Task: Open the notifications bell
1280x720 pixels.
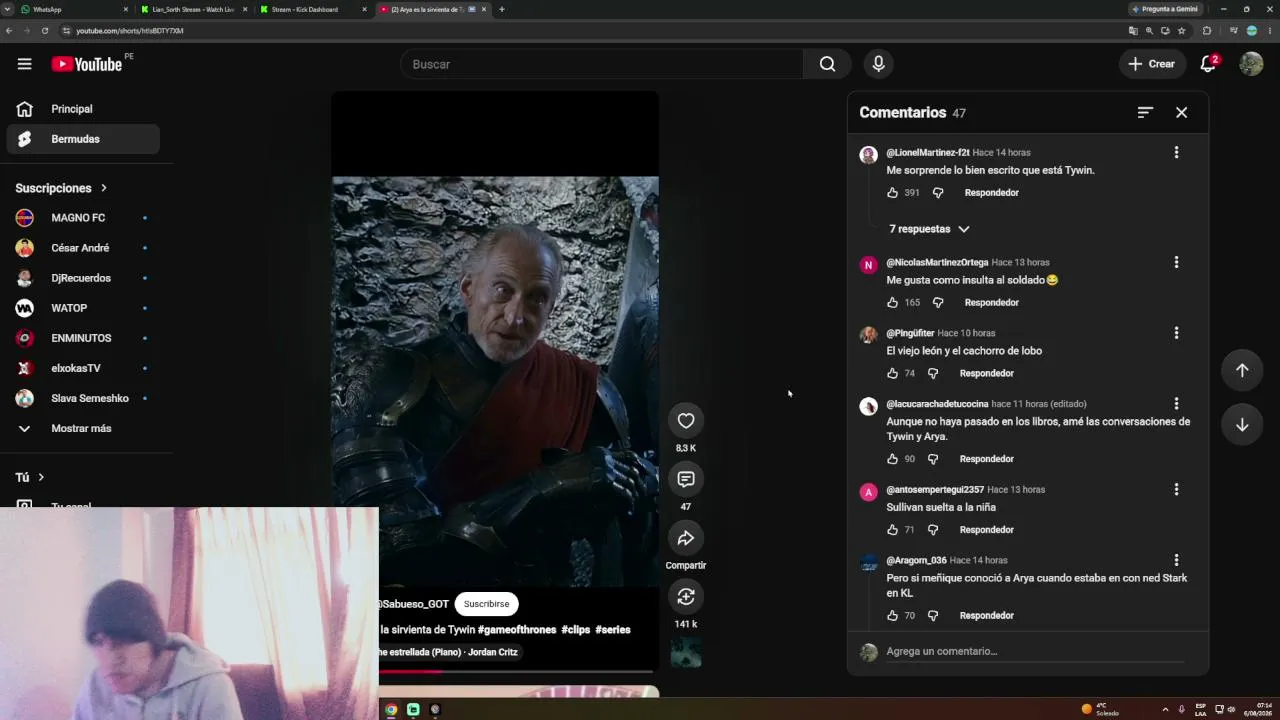Action: (x=1208, y=64)
